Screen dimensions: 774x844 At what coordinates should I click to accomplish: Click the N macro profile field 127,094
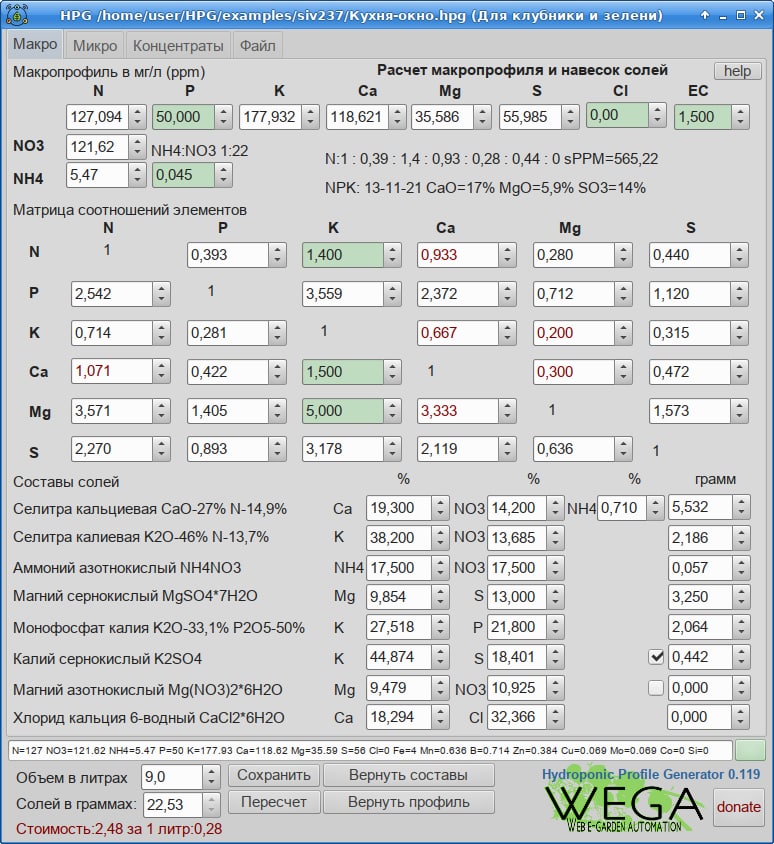click(97, 117)
